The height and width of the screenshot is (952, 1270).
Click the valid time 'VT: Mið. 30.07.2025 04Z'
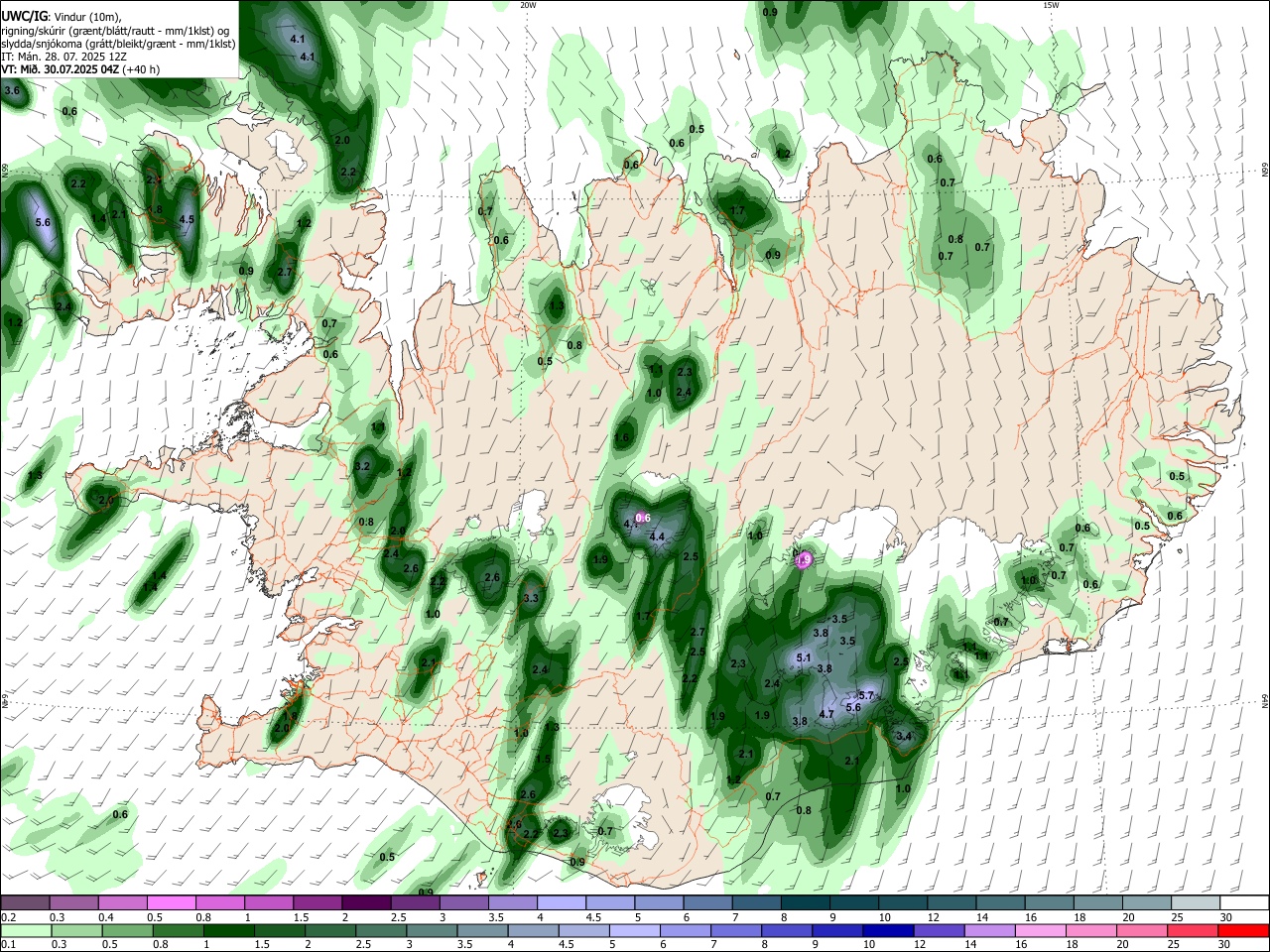pyautogui.click(x=61, y=69)
